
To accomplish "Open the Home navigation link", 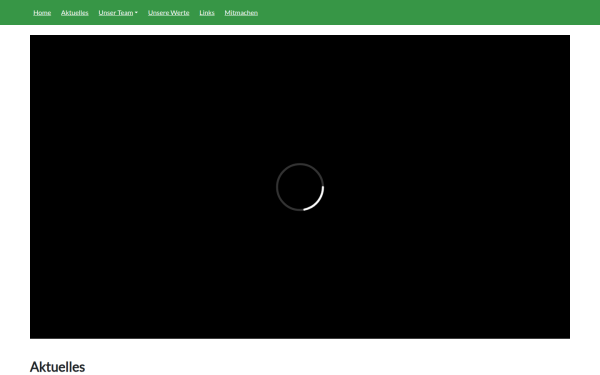I will point(42,13).
